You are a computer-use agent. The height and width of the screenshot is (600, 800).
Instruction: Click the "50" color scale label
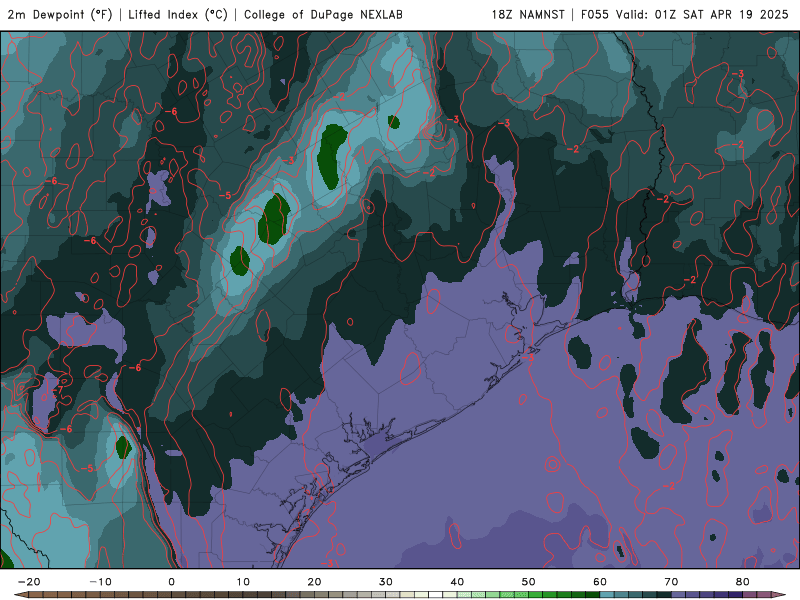pos(529,582)
